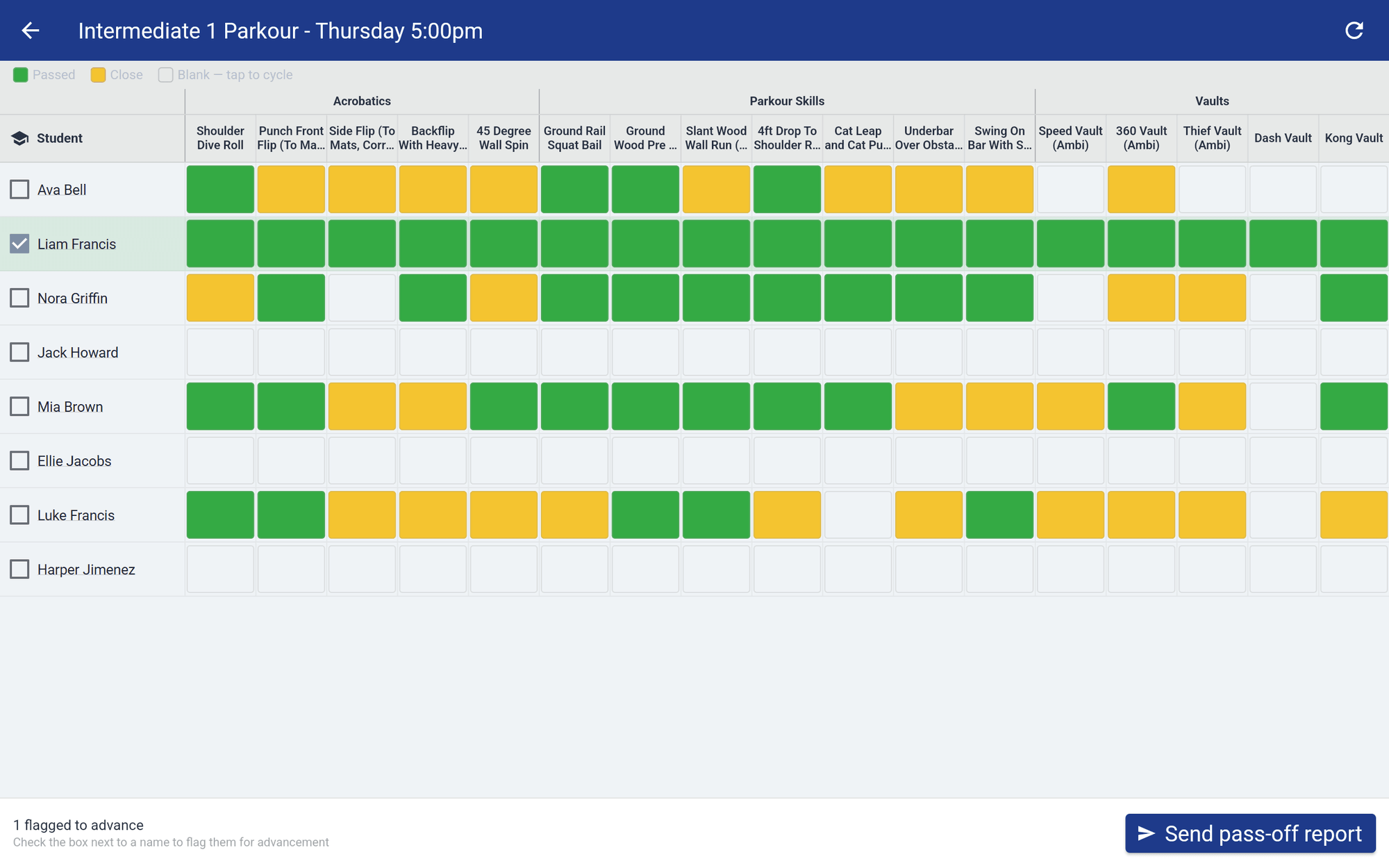The height and width of the screenshot is (868, 1389).
Task: Select the Dash Vault column header
Action: pyautogui.click(x=1283, y=138)
